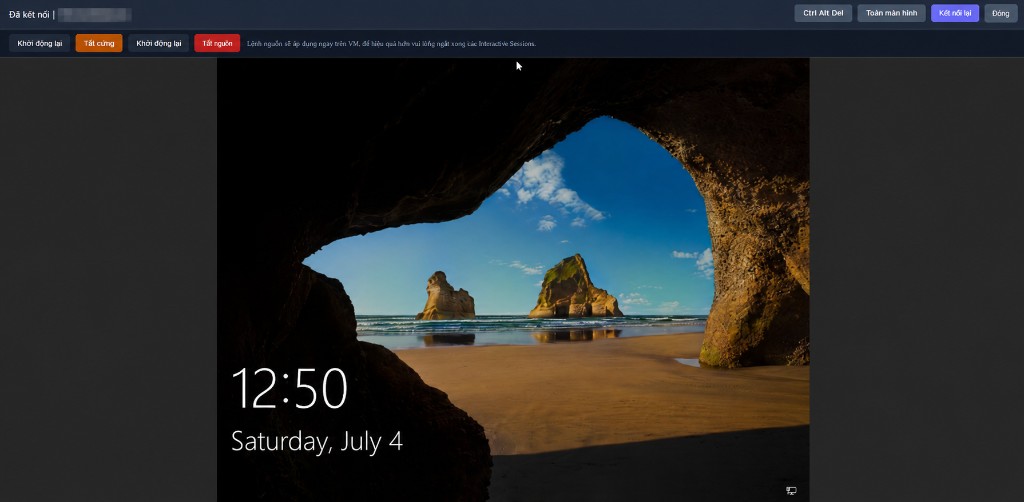This screenshot has height=502, width=1024.
Task: Click the Saturday, July 4 date text
Action: pos(317,442)
